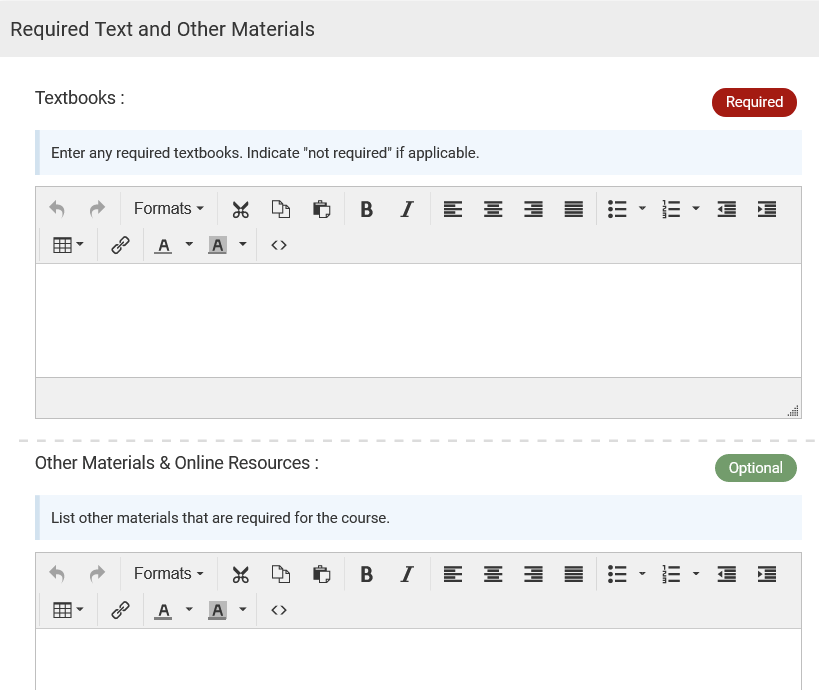This screenshot has width=819, height=690.
Task: Insert numbered list in Textbooks editor
Action: tap(671, 209)
